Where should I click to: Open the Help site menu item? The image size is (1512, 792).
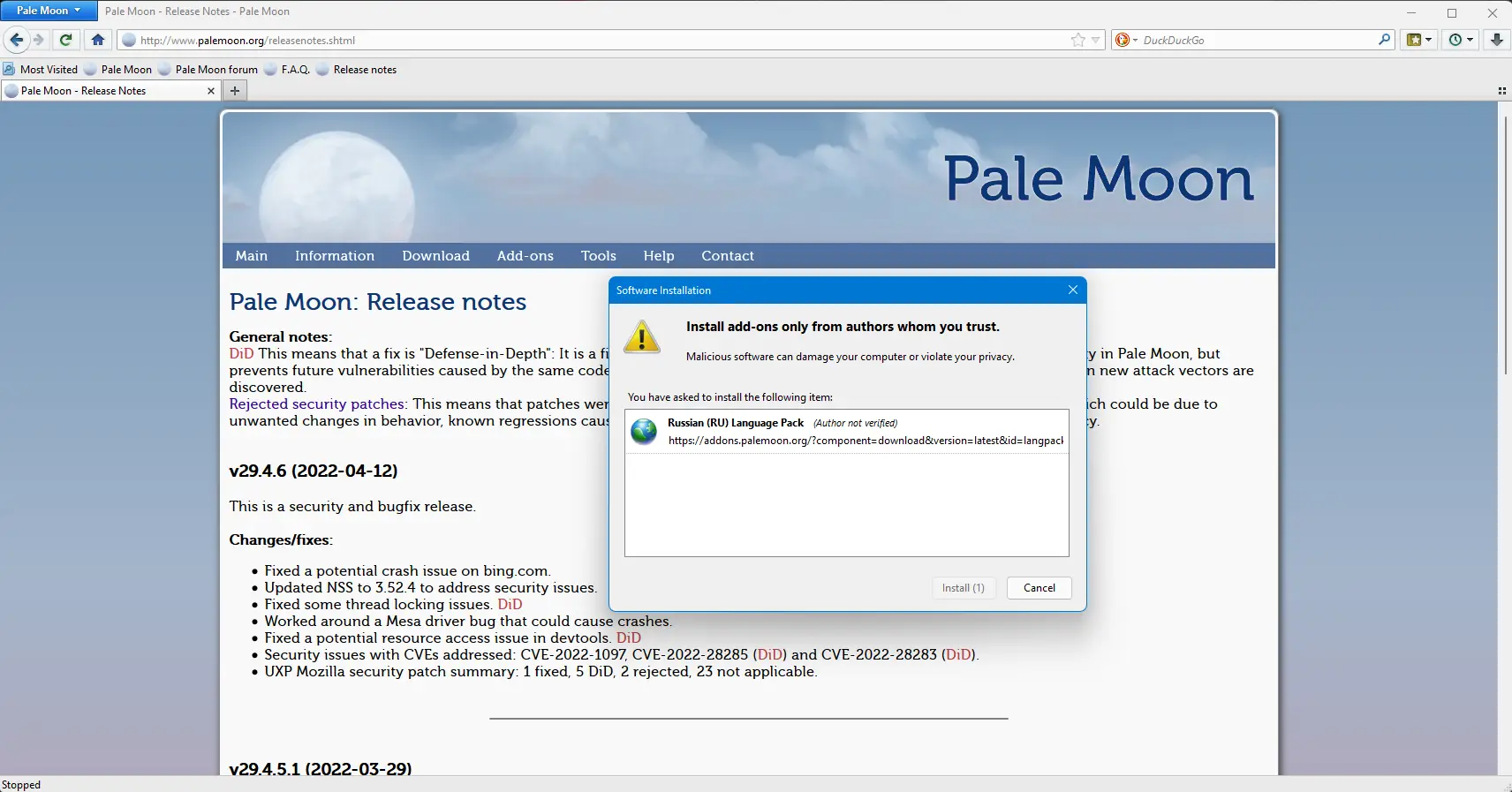pyautogui.click(x=659, y=256)
